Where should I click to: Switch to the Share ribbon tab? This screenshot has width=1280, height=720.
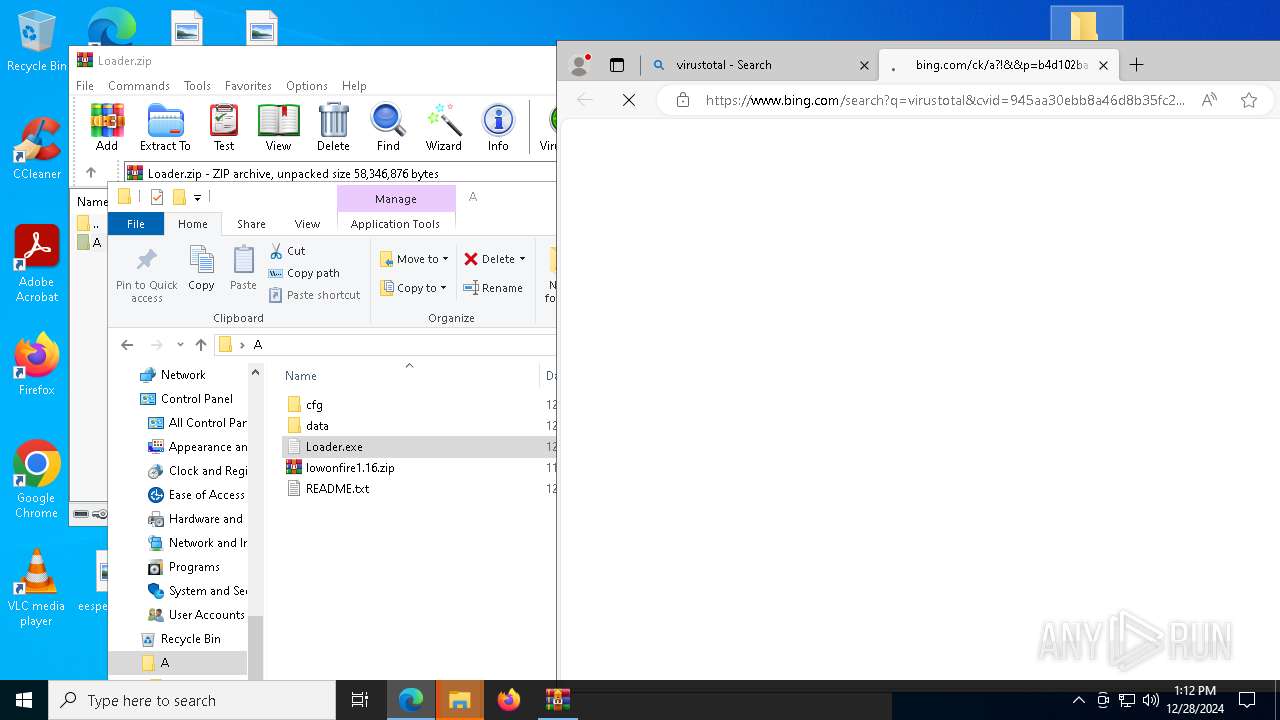pos(251,224)
